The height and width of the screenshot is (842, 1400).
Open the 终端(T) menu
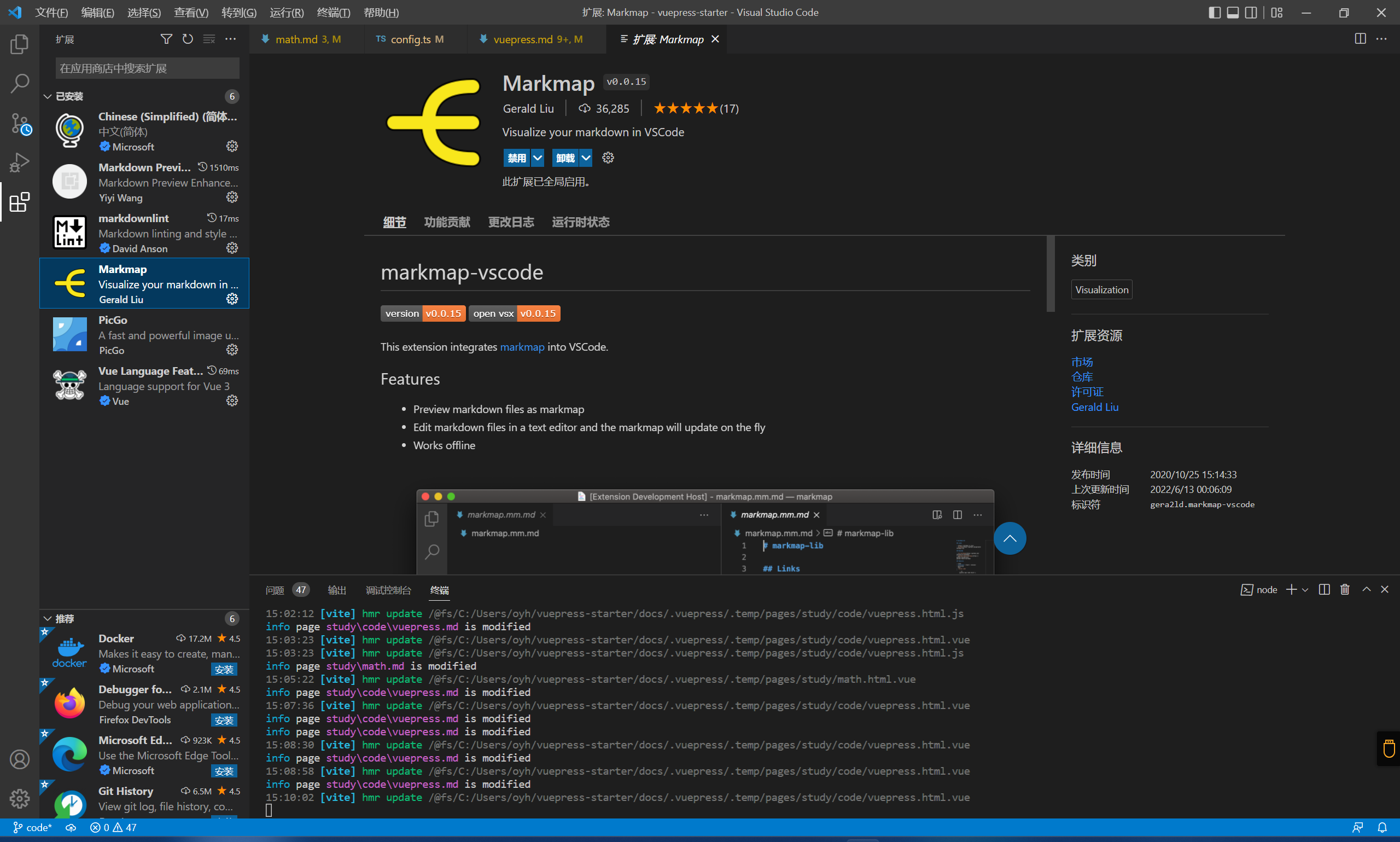tap(333, 13)
